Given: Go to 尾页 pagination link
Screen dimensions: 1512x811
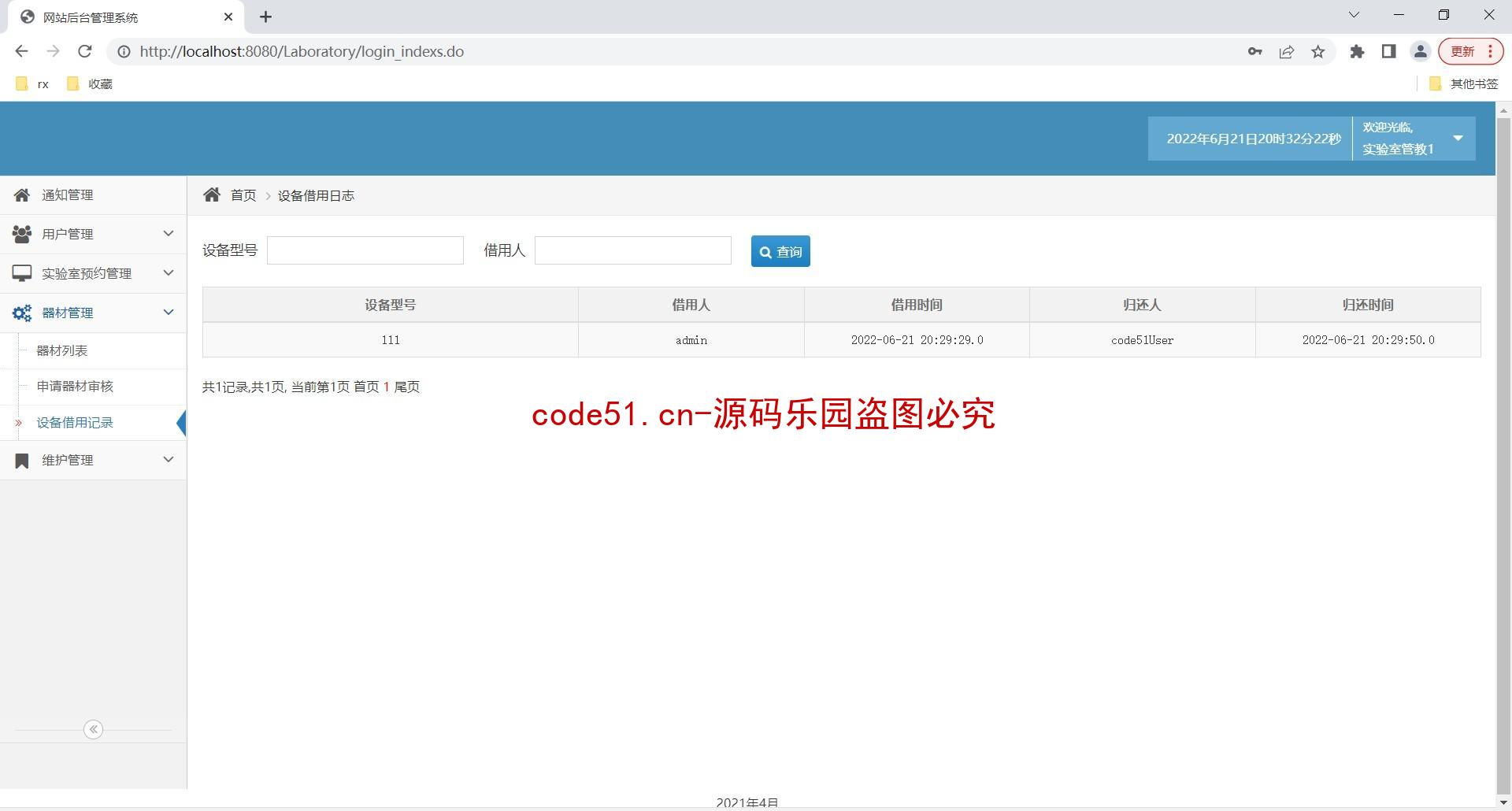Looking at the screenshot, I should tap(407, 387).
